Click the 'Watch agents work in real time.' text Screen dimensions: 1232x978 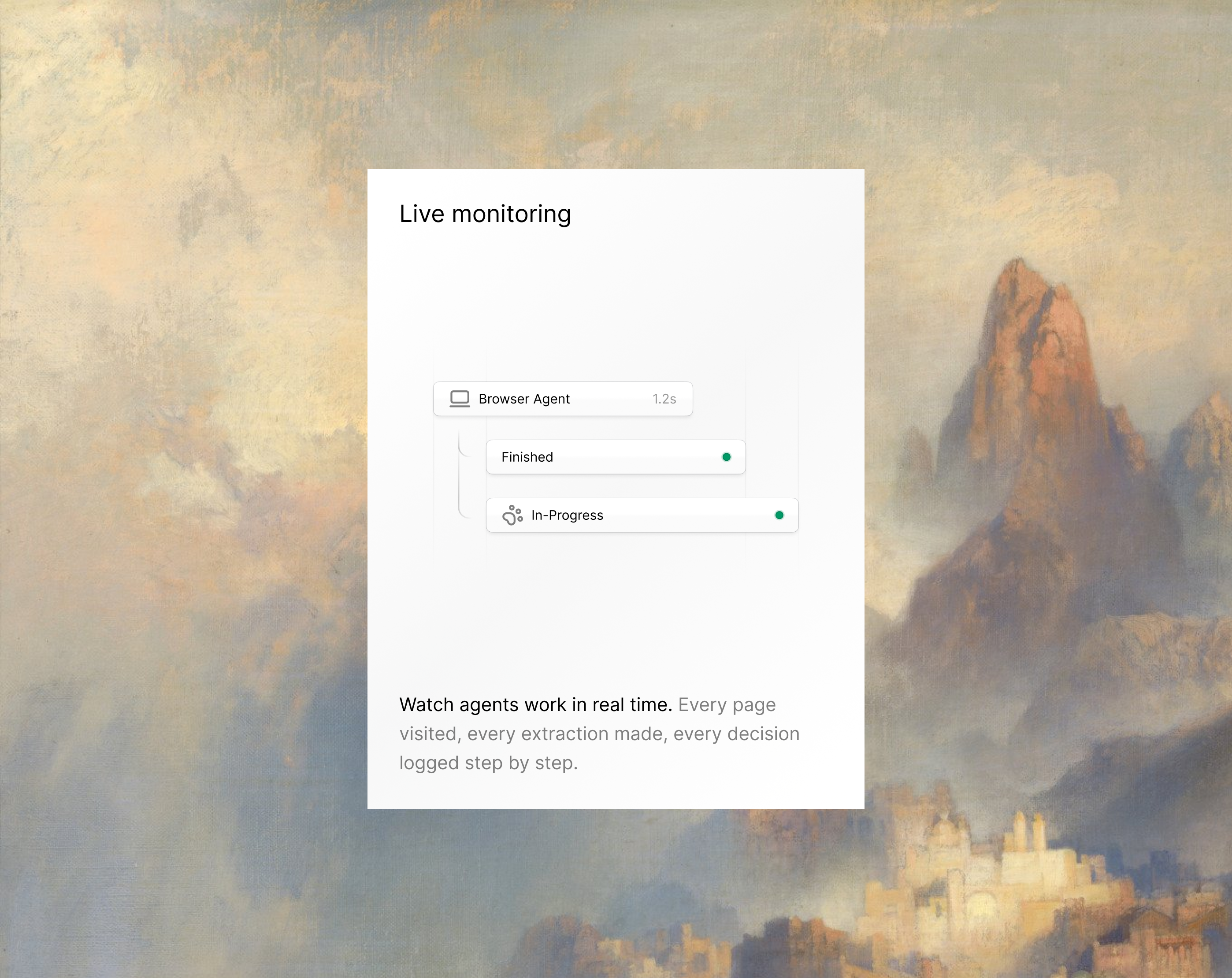point(535,704)
